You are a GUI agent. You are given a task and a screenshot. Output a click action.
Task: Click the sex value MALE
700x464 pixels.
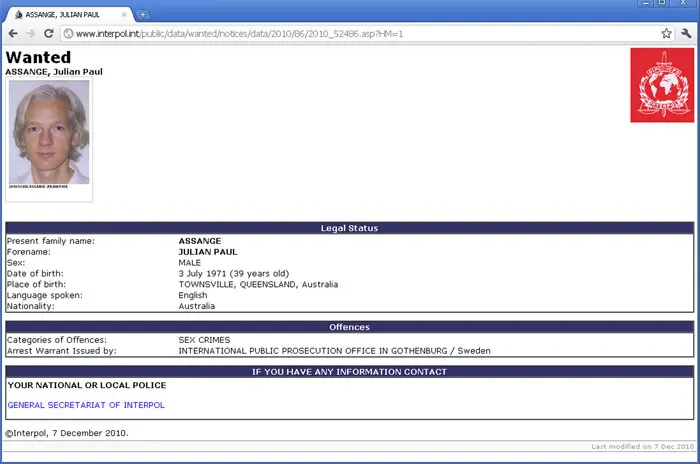[x=190, y=263]
